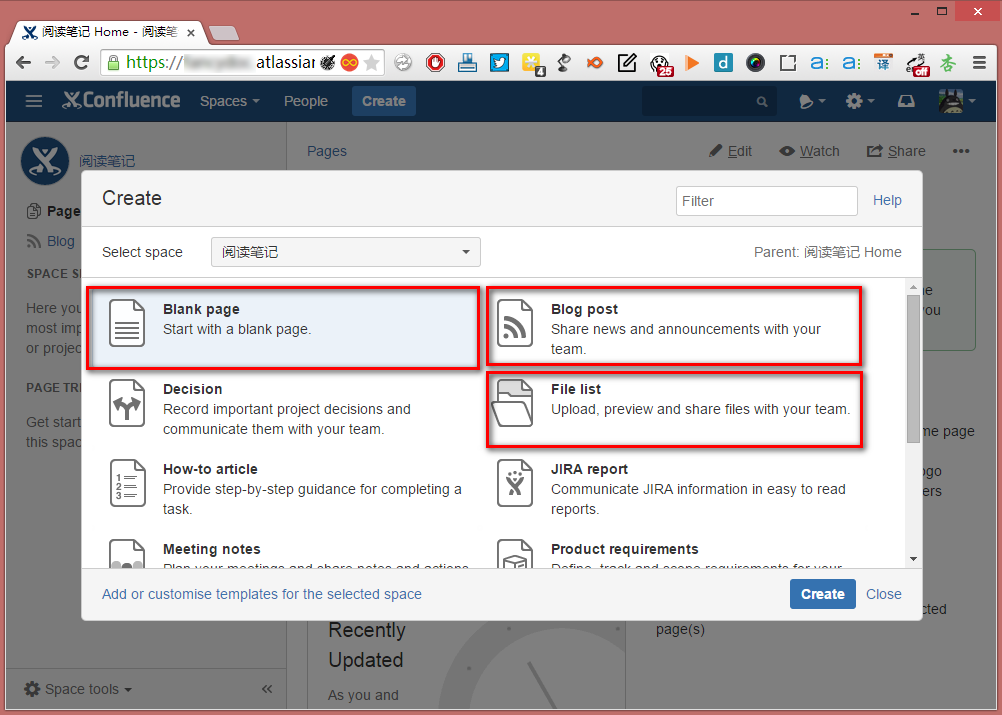Expand the Select space dropdown
Viewport: 1002px width, 715px height.
346,252
